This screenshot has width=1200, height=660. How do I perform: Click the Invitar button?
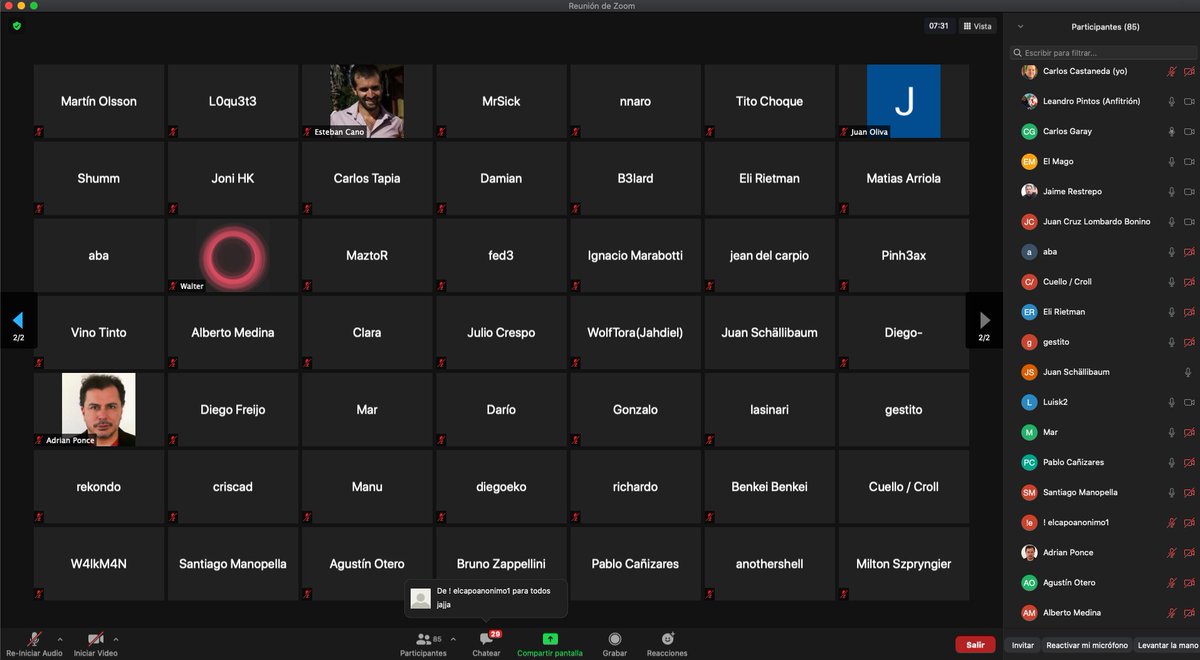tap(1022, 645)
